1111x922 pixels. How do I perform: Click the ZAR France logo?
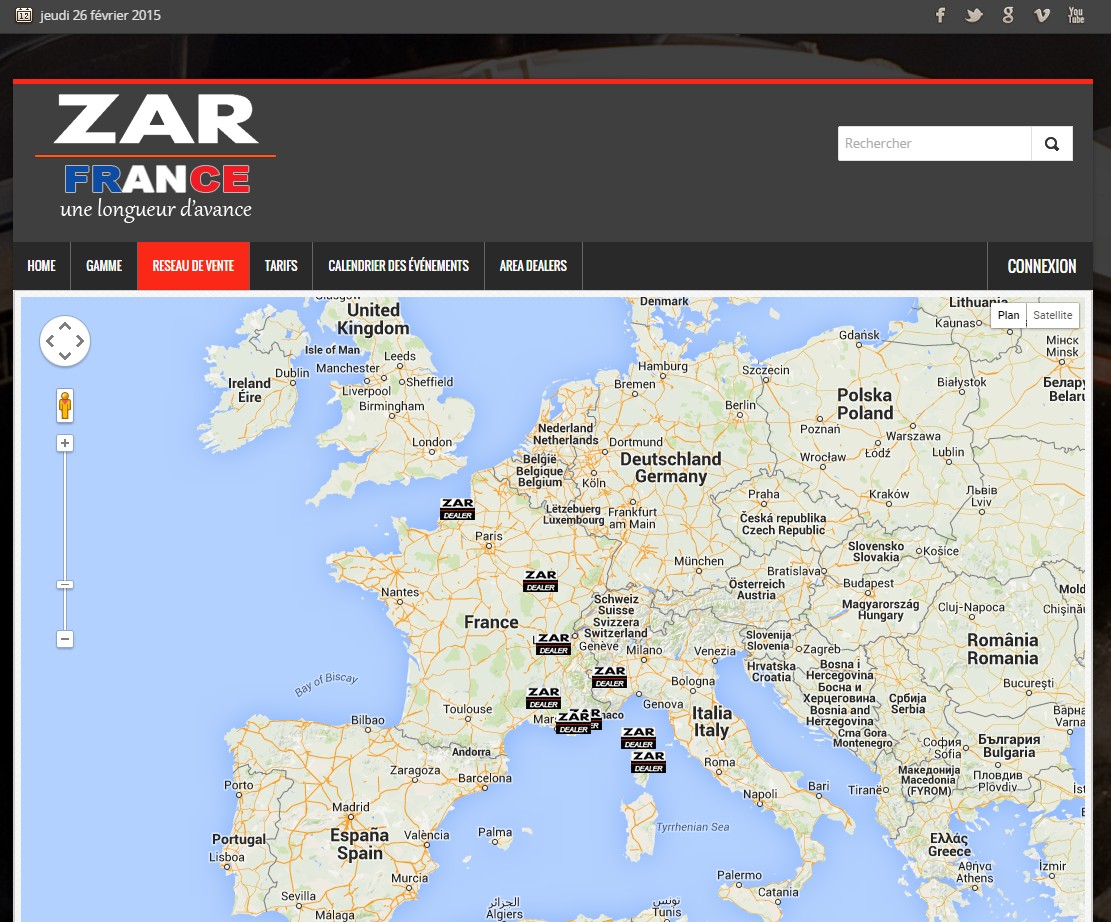[155, 157]
